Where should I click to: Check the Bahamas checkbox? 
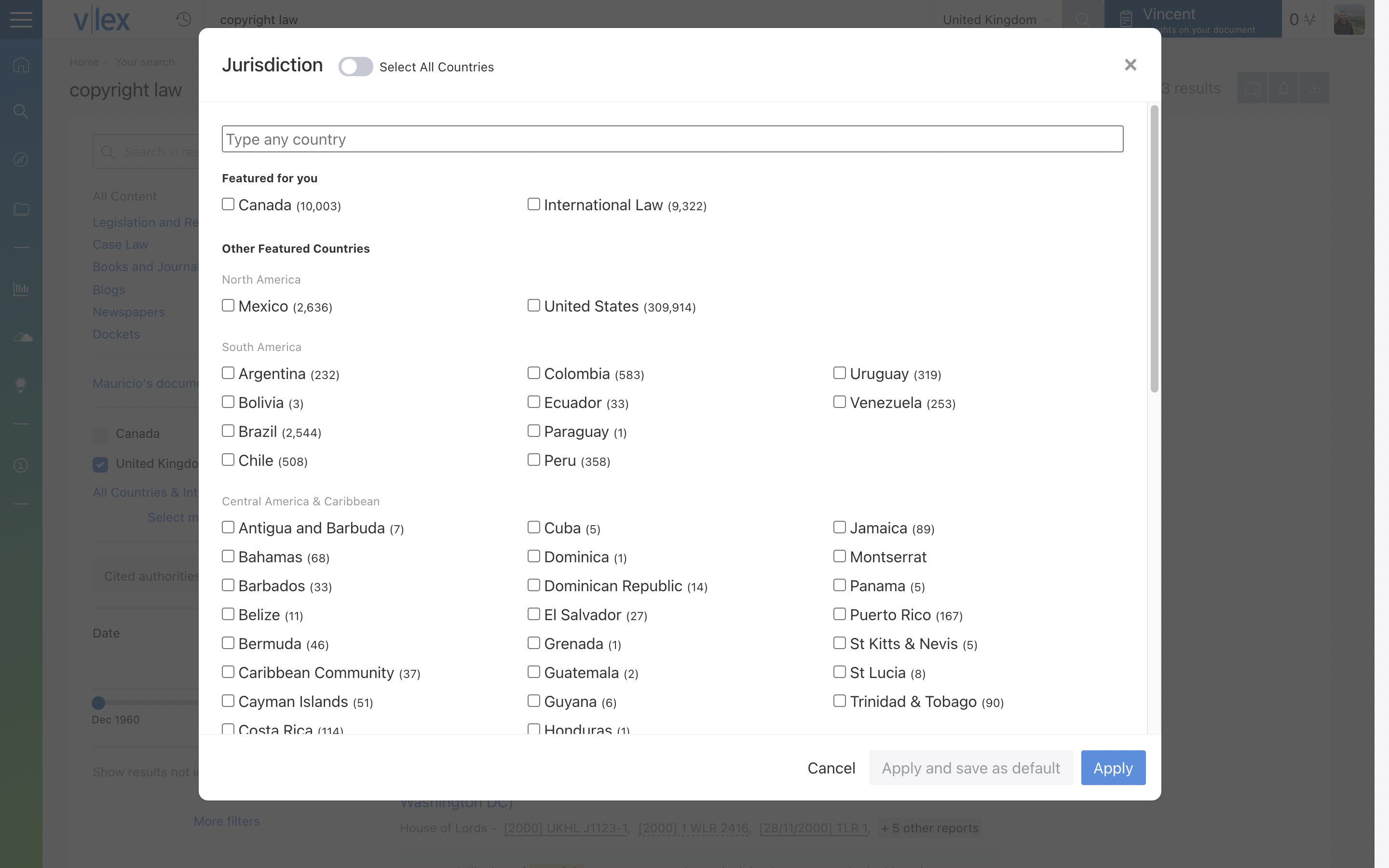228,556
